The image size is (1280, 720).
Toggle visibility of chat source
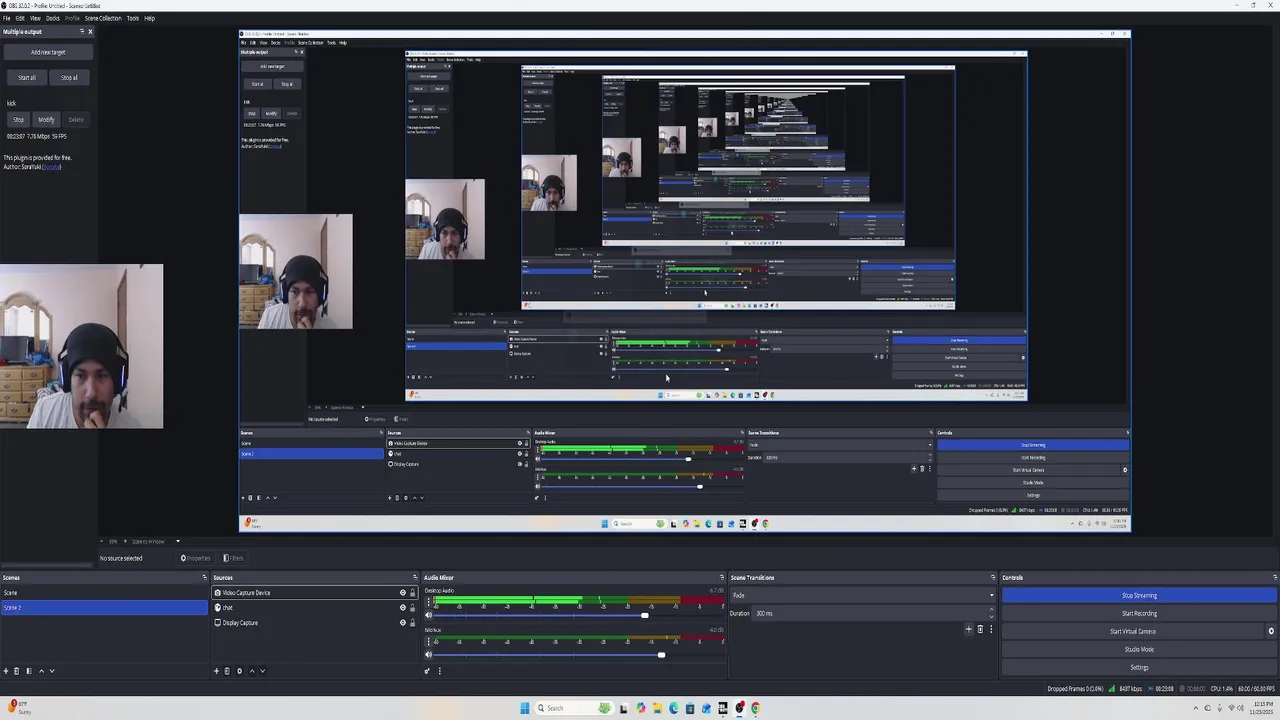(403, 608)
